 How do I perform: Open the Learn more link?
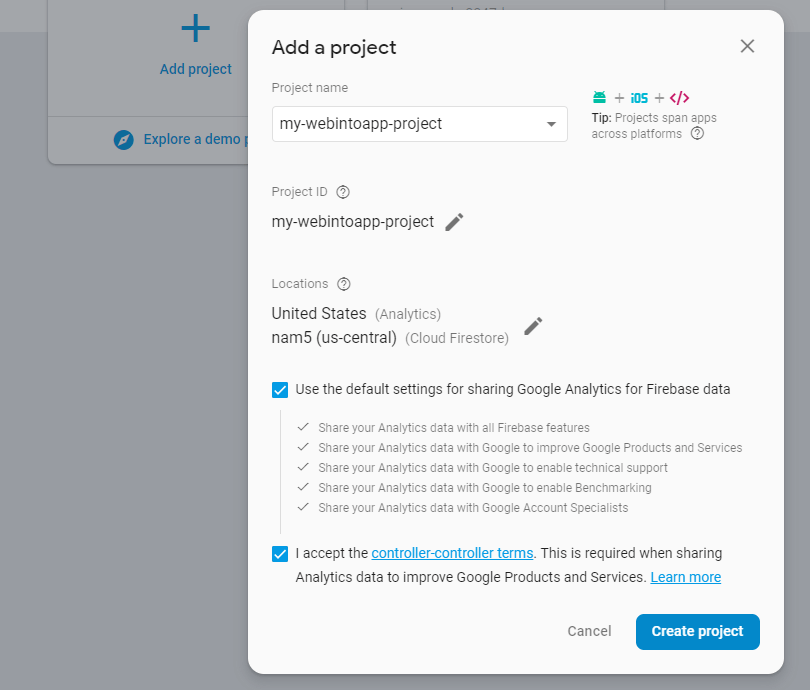coord(686,577)
